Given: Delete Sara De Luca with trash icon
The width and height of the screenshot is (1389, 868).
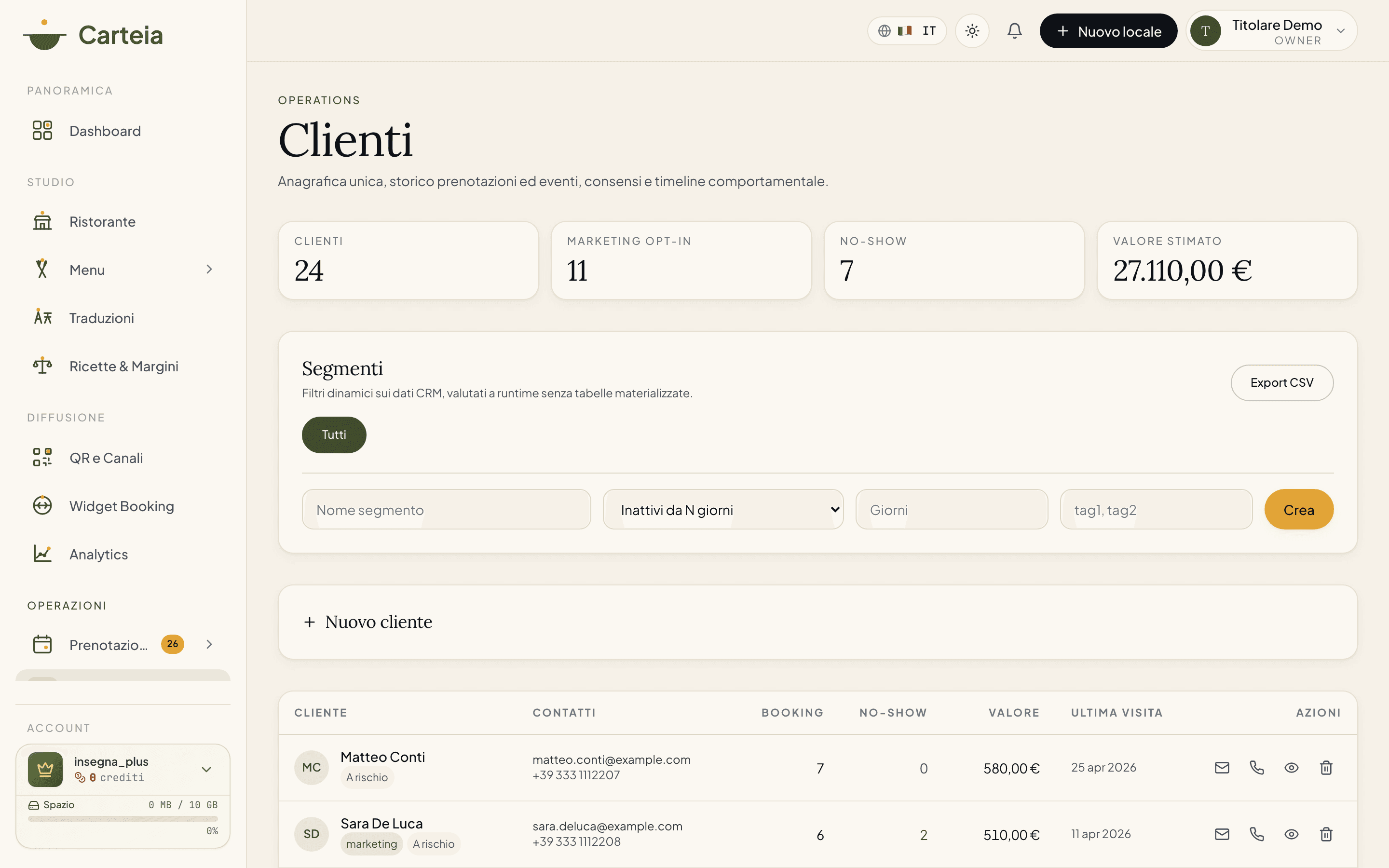Looking at the screenshot, I should tap(1326, 834).
